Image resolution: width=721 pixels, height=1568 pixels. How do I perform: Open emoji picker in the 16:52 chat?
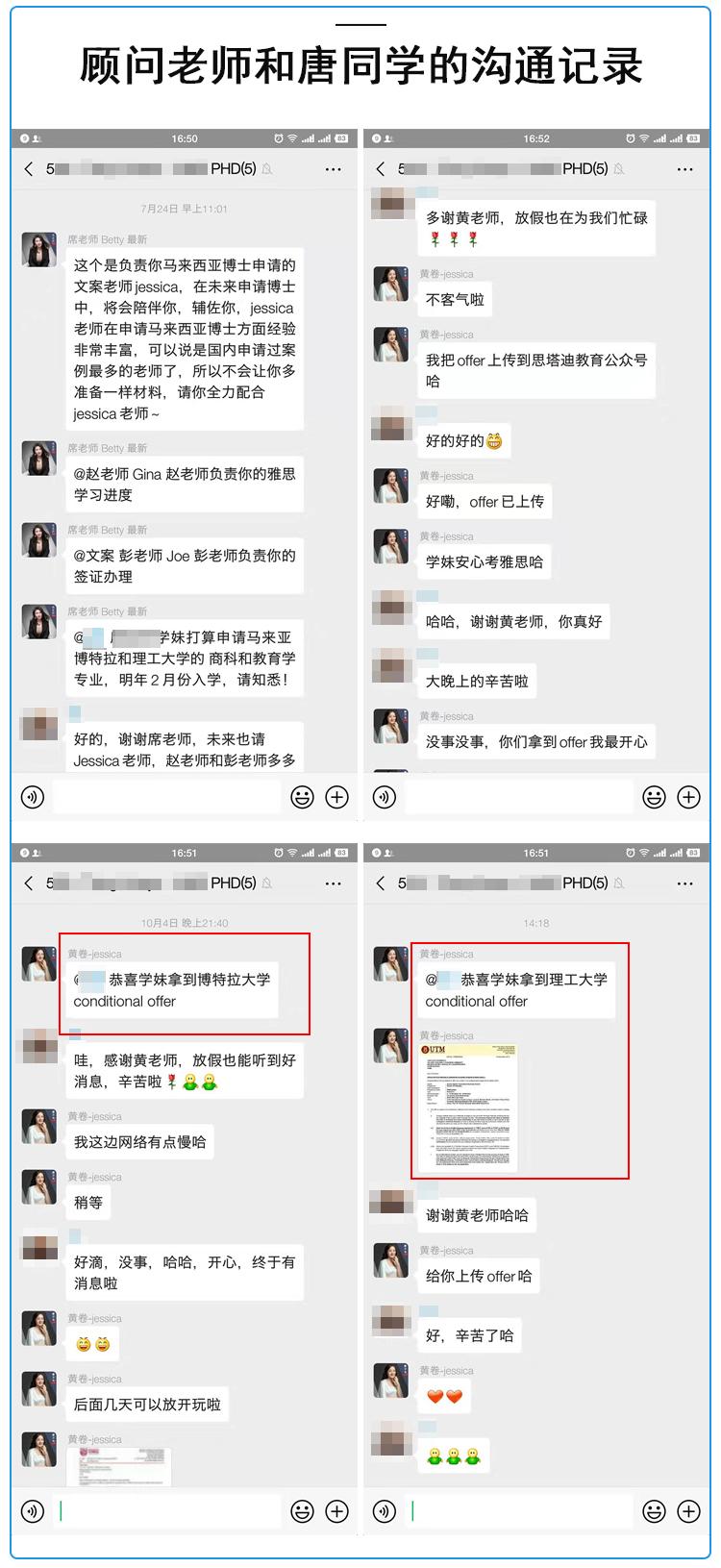655,797
